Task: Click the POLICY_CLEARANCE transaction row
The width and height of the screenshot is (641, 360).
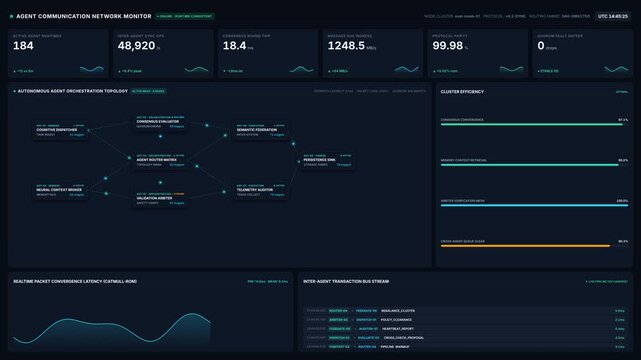Action: 466,320
